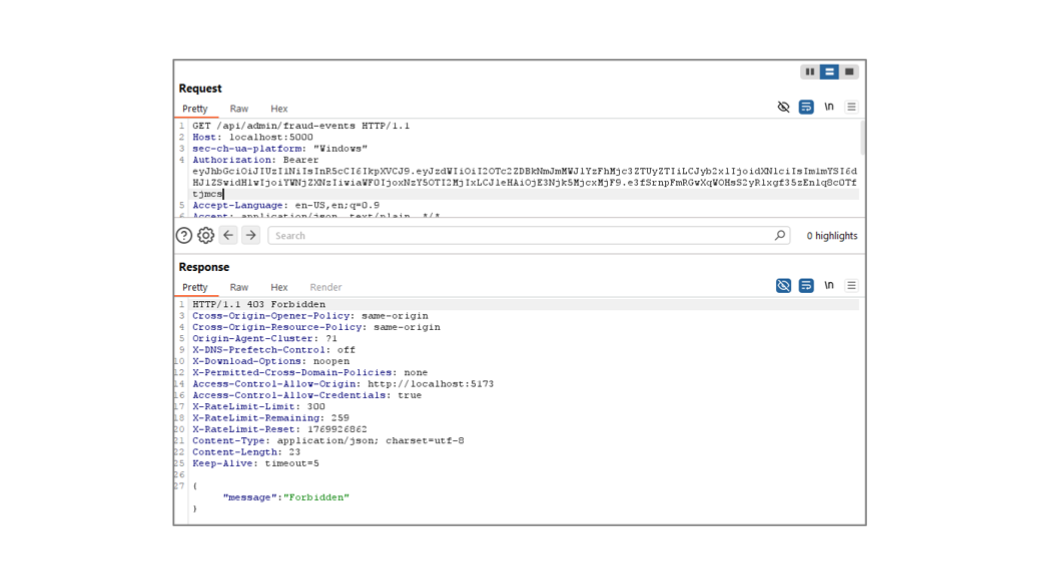
Task: Select Request Hex tab
Action: (279, 109)
